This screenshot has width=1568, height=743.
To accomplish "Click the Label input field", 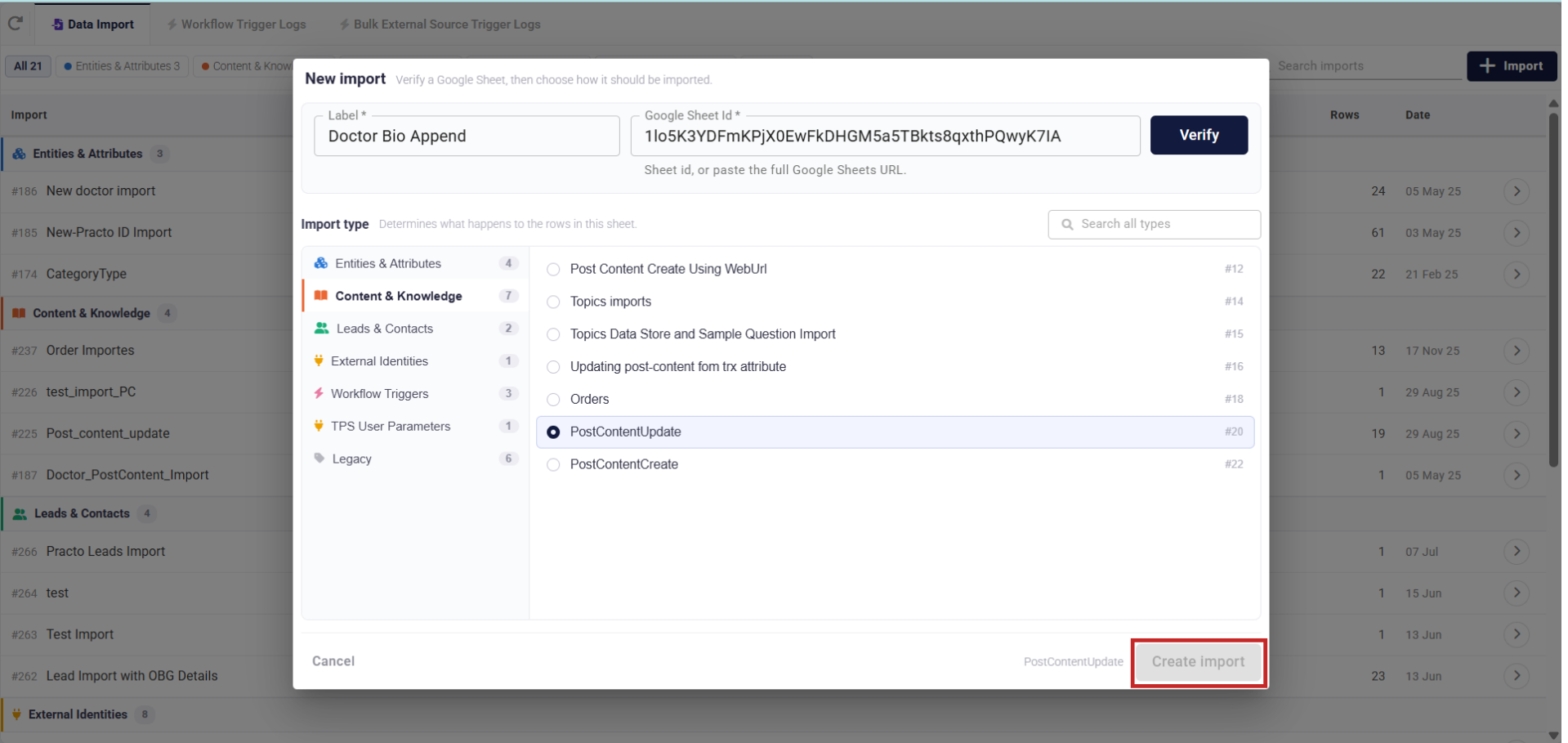I will pyautogui.click(x=467, y=136).
